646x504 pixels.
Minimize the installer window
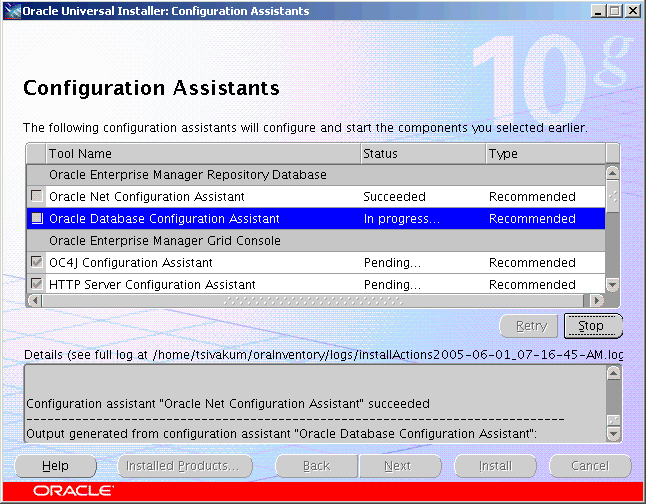click(x=599, y=11)
